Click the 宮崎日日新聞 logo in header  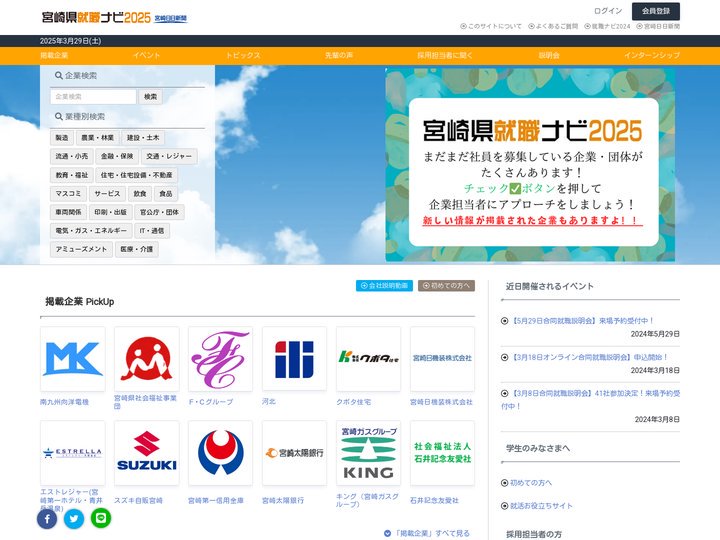point(171,18)
